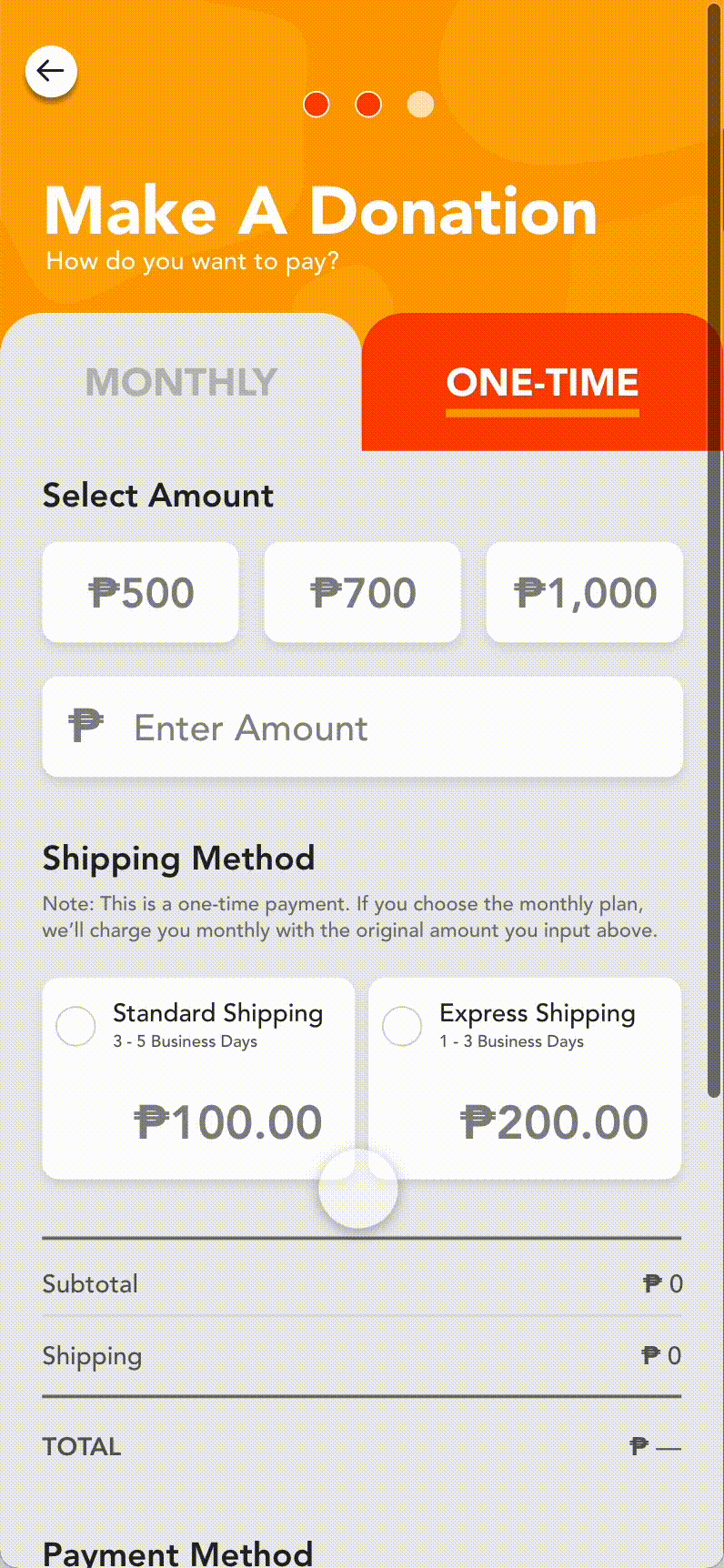Choose the ₱1,000 amount button
Image resolution: width=724 pixels, height=1568 pixels.
tap(585, 592)
